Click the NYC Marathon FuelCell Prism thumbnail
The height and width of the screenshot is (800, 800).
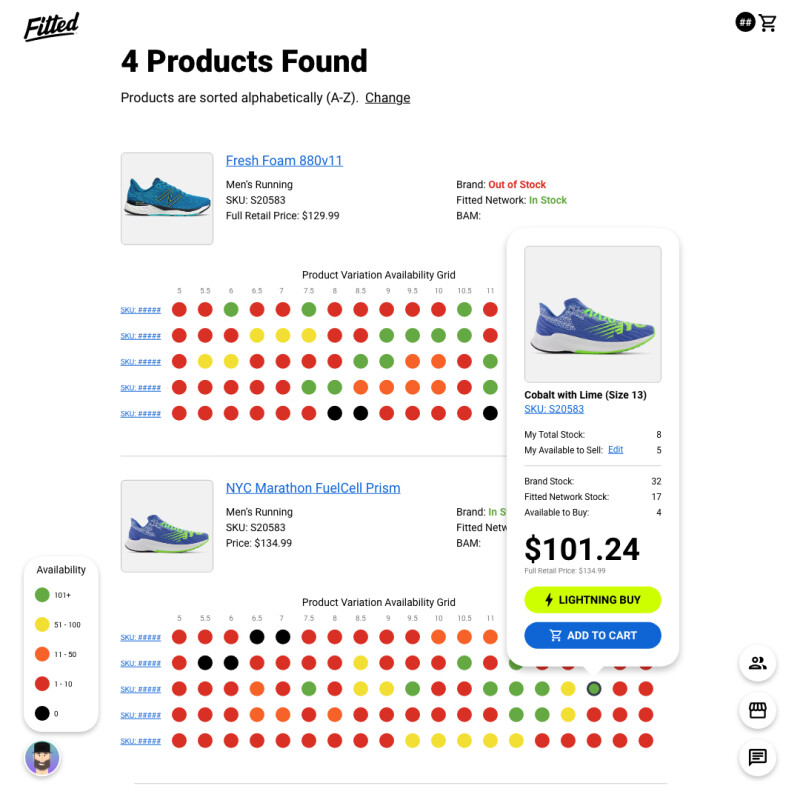[167, 526]
